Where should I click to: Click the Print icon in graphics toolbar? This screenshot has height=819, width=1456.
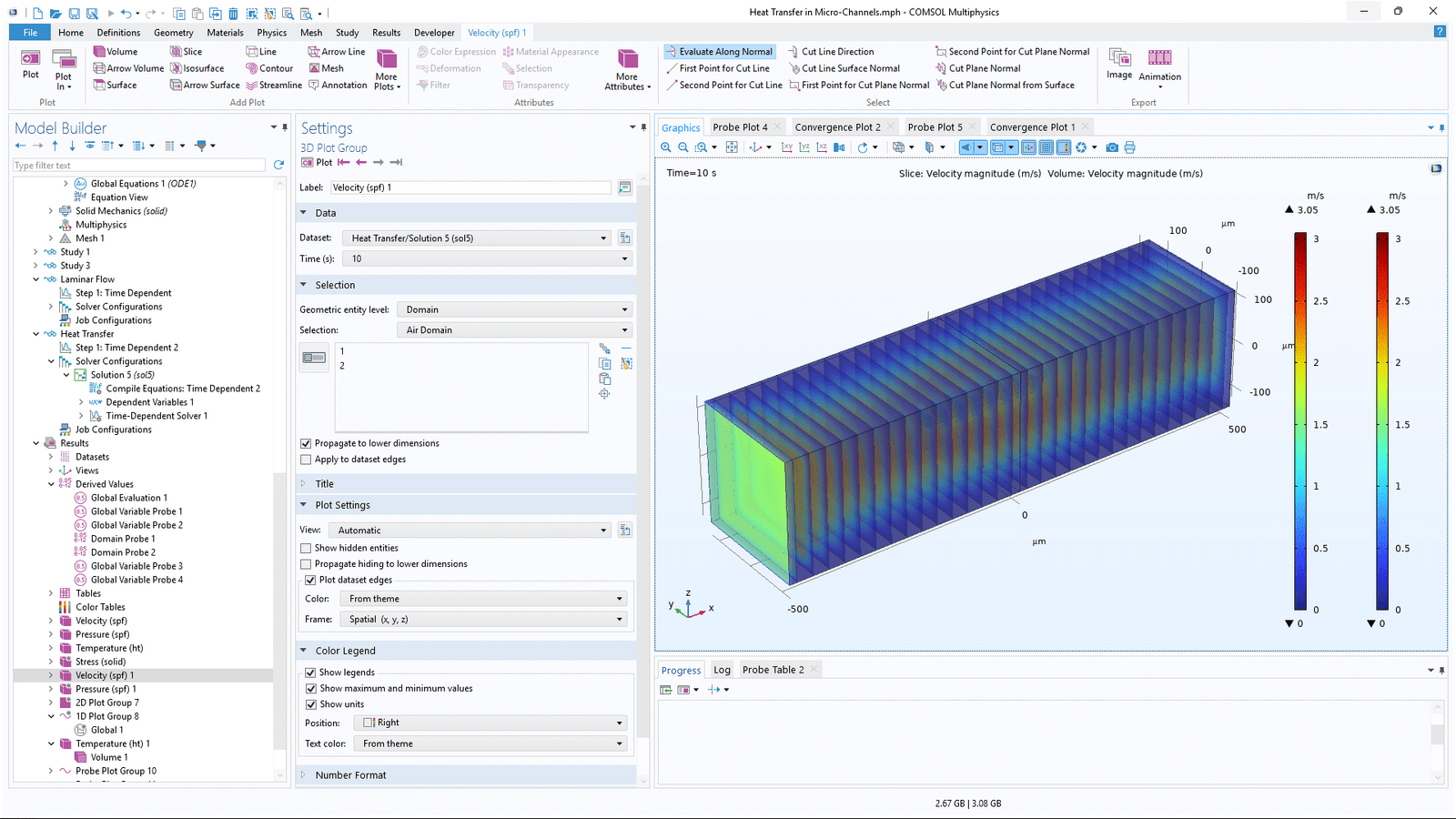[x=1130, y=147]
